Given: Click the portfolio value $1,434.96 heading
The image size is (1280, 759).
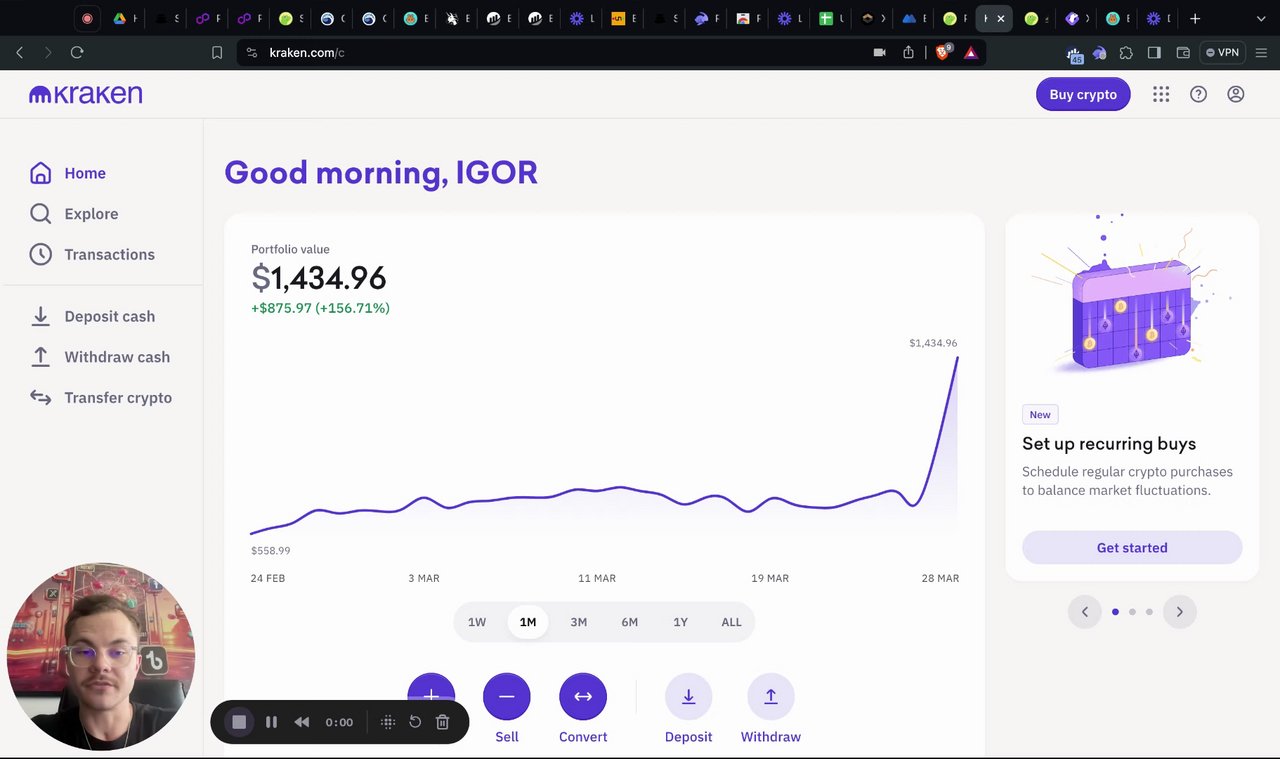Looking at the screenshot, I should coord(319,278).
